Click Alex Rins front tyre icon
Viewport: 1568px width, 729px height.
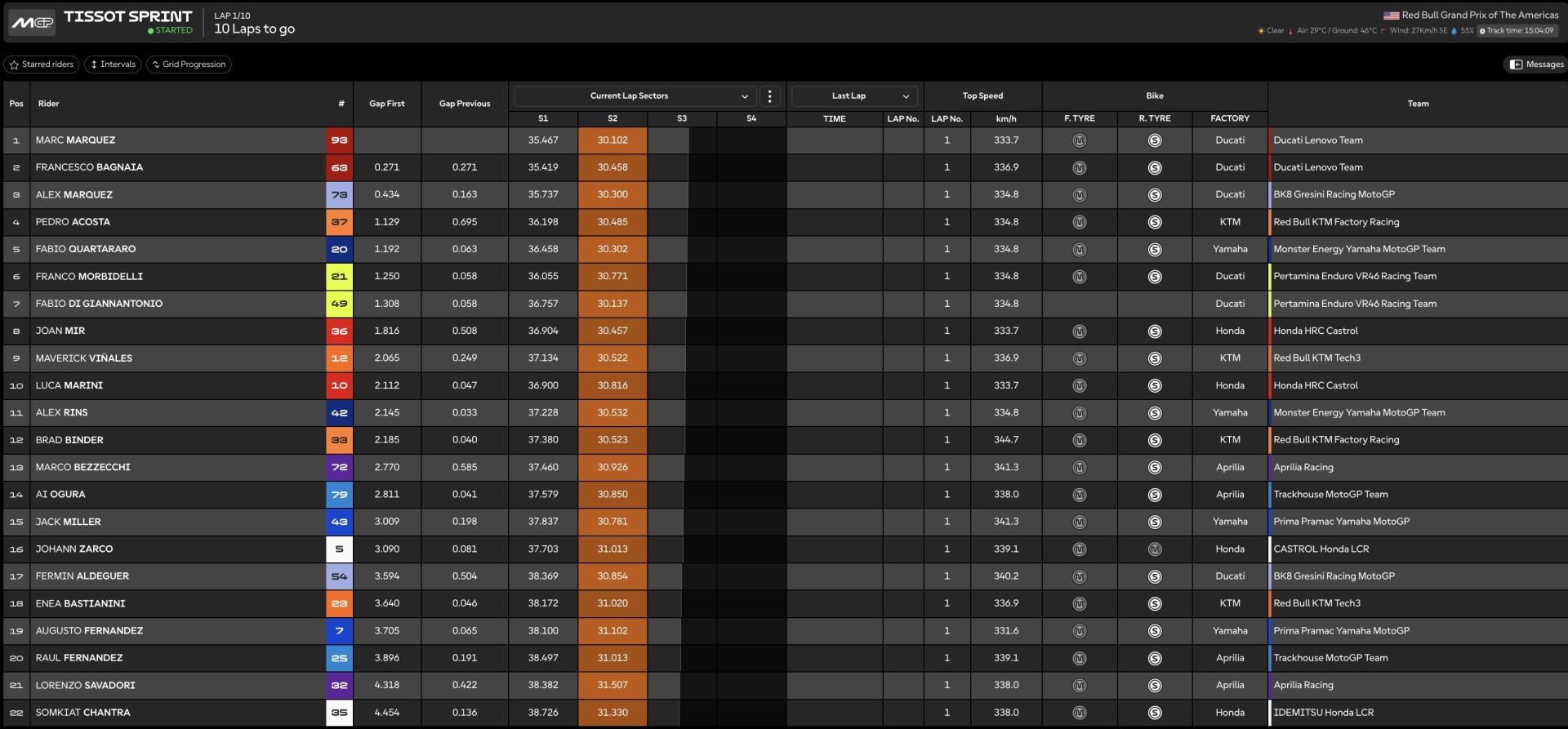[x=1079, y=413]
